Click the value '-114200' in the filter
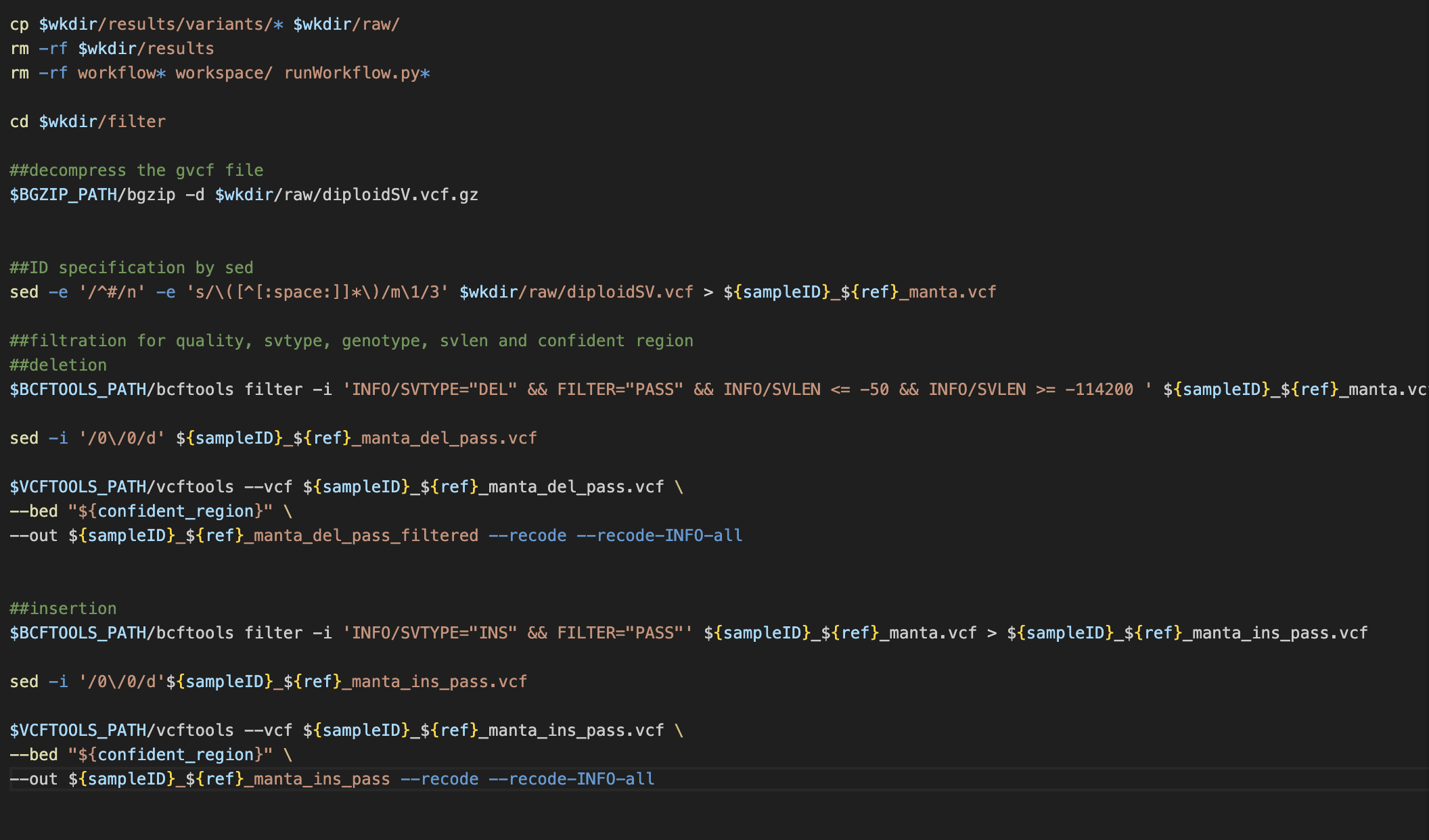1429x840 pixels. point(1099,390)
